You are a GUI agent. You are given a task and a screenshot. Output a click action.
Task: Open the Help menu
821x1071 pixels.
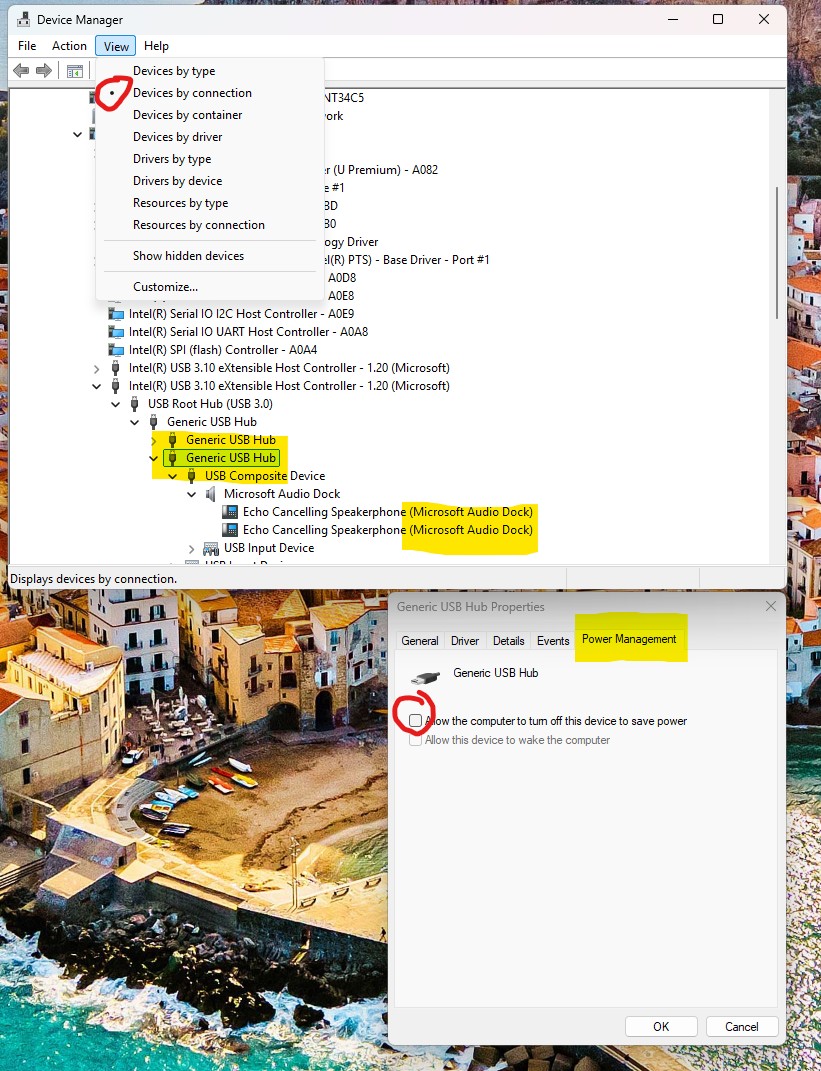point(156,46)
